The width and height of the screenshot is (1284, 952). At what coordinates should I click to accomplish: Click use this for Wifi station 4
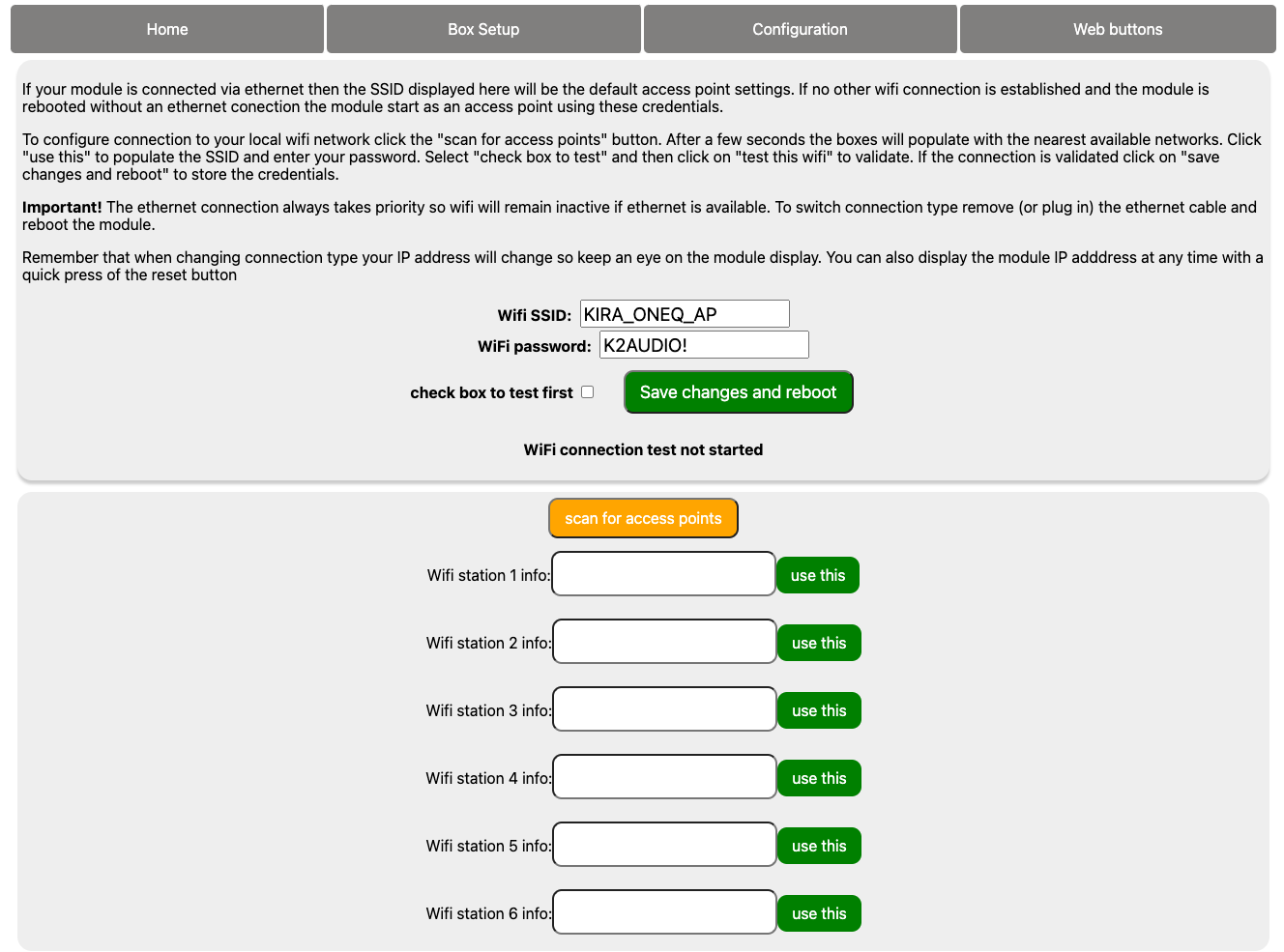[819, 778]
